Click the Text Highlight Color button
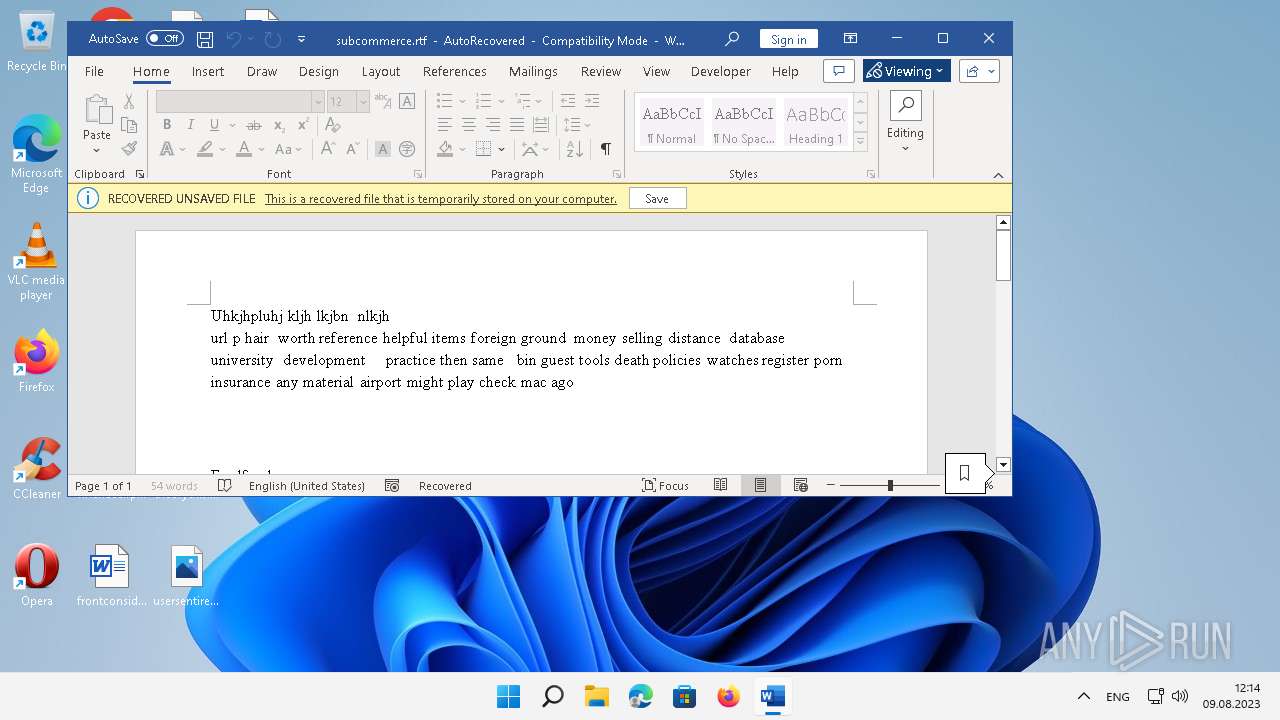Screen dimensions: 1280x720 (205, 149)
